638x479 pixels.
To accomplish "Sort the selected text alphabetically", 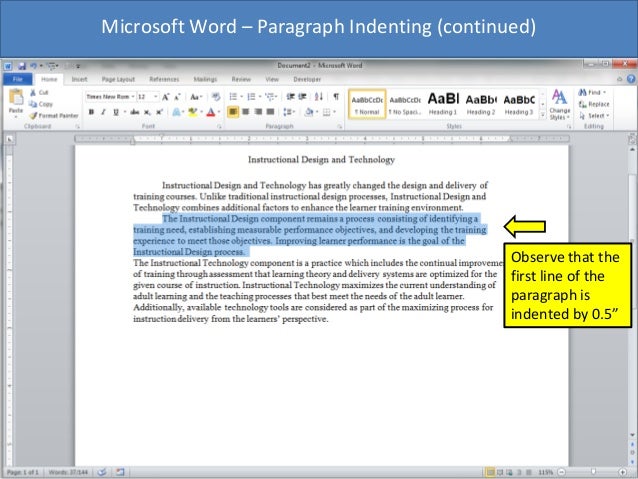I will [319, 97].
